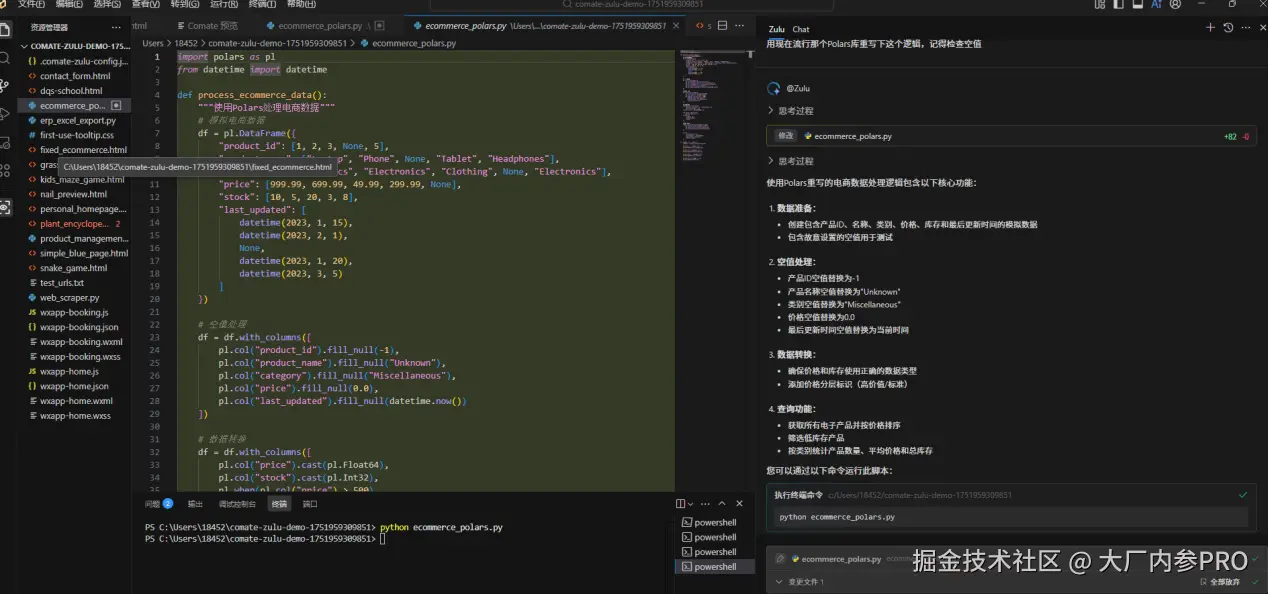Start a new chat with plus icon

point(1211,28)
